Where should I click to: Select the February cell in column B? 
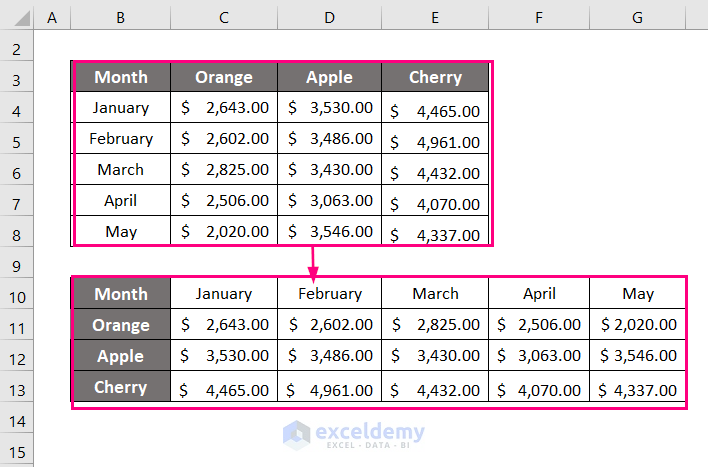tap(121, 139)
